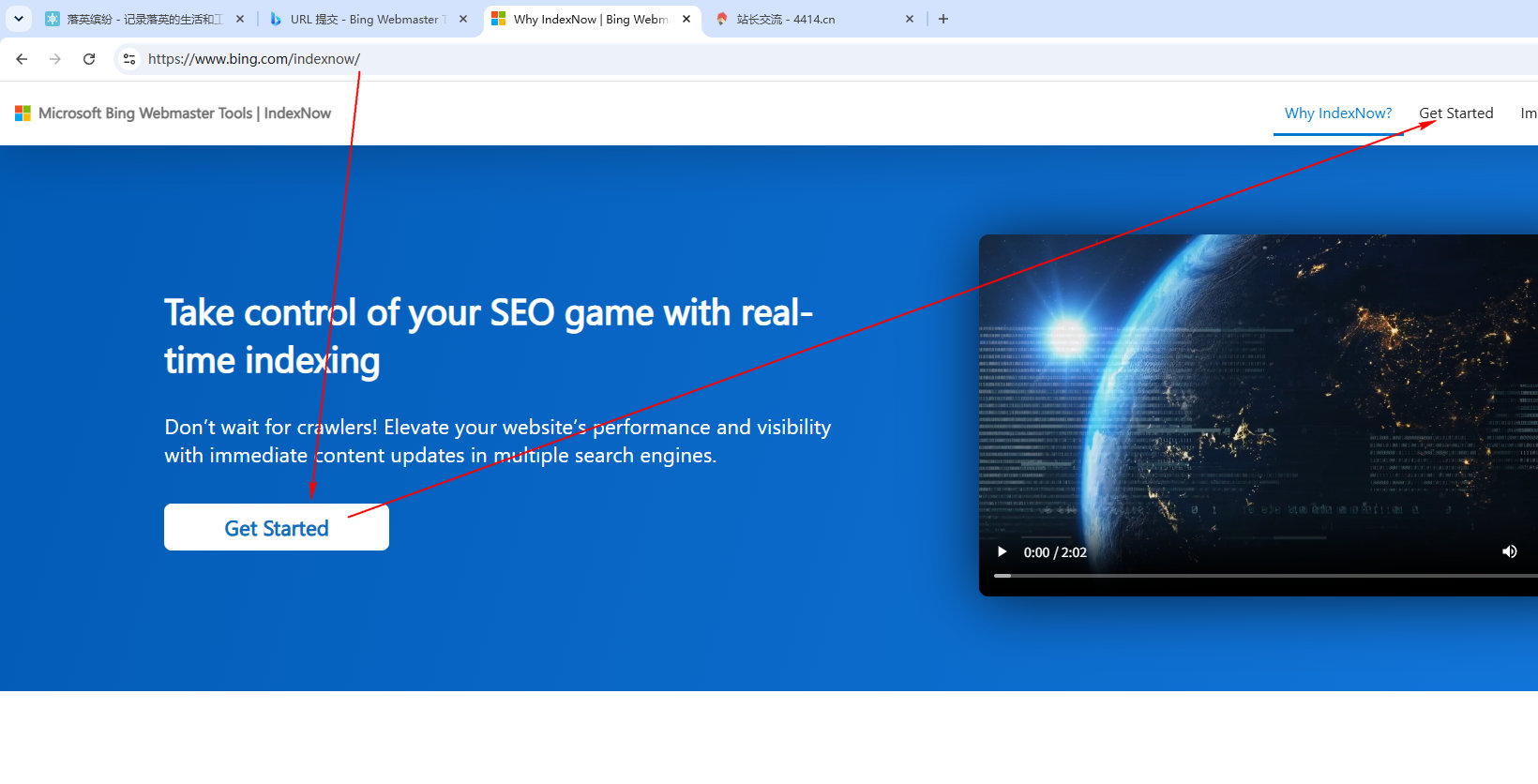
Task: Open the Why IndexNow? nav item
Action: [1338, 113]
